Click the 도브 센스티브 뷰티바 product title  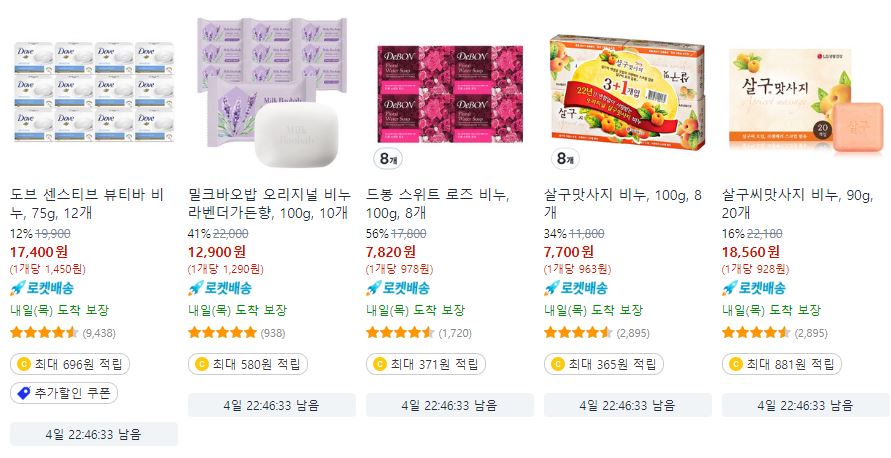coord(87,204)
